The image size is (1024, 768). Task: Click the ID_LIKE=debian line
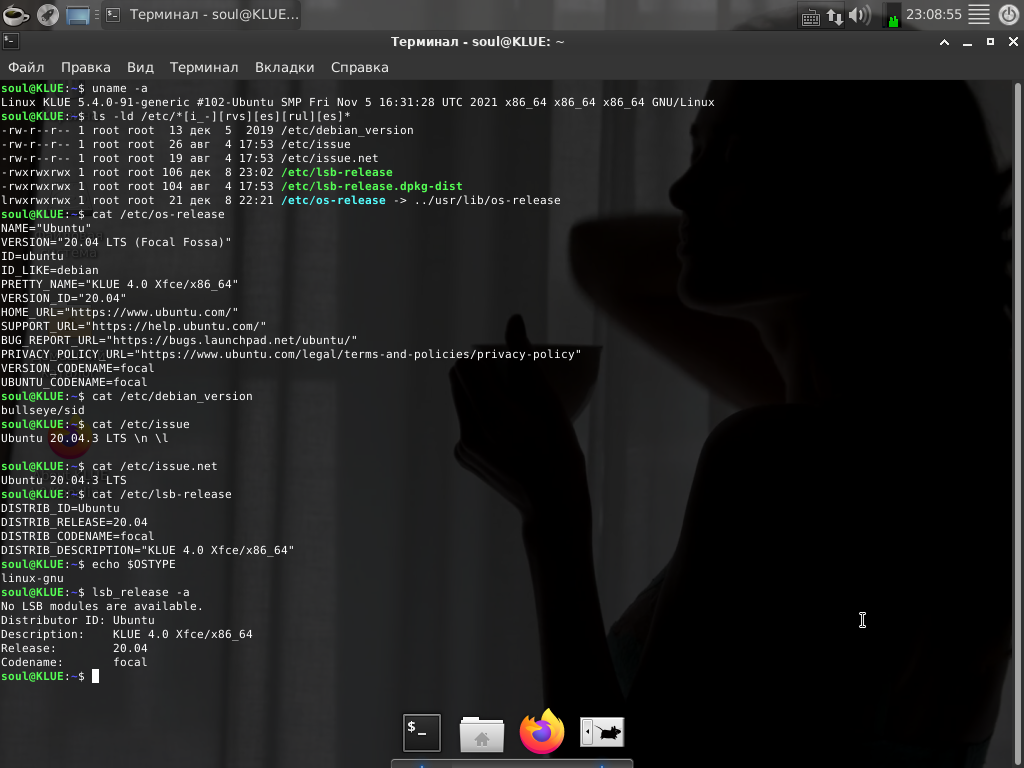[50, 270]
